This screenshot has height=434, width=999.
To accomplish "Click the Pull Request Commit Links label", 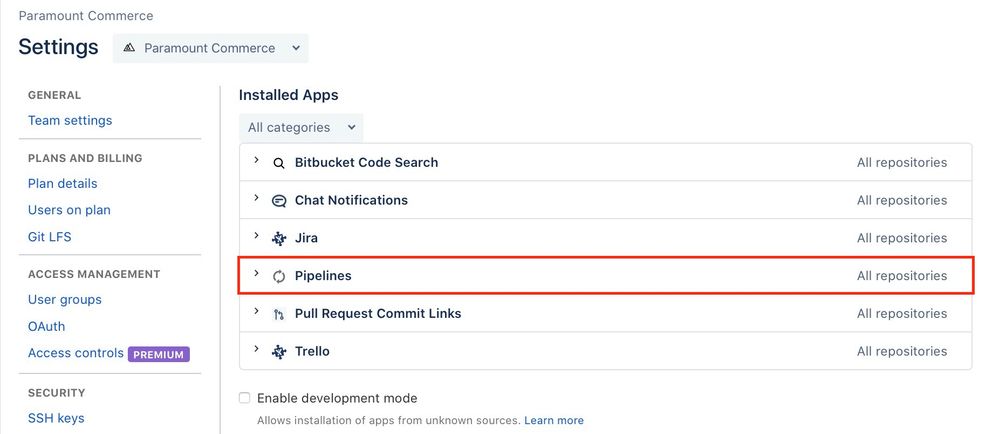I will (378, 314).
